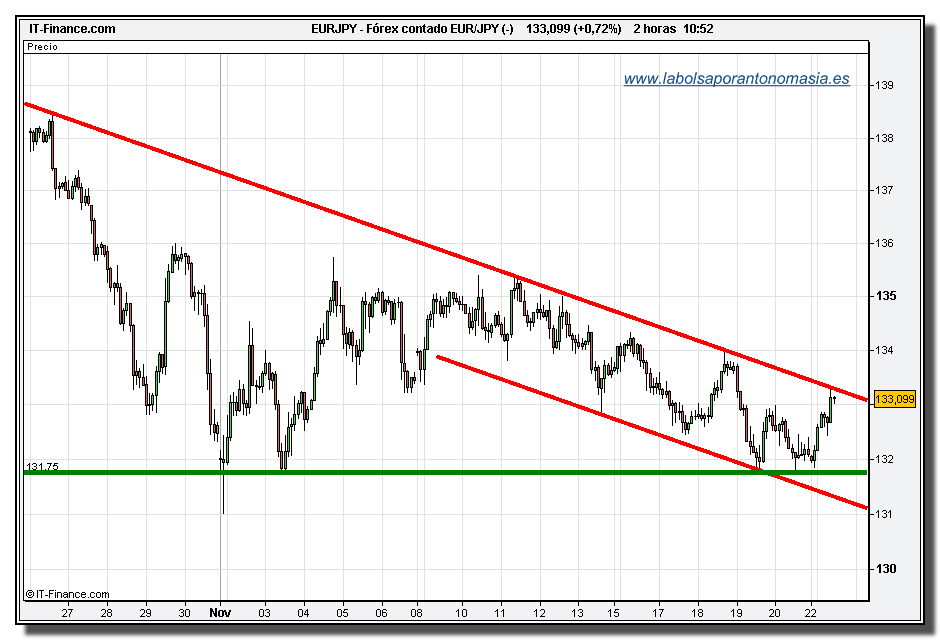Image resolution: width=940 pixels, height=640 pixels.
Task: Click the yellow 133,099 current price label
Action: tap(894, 399)
